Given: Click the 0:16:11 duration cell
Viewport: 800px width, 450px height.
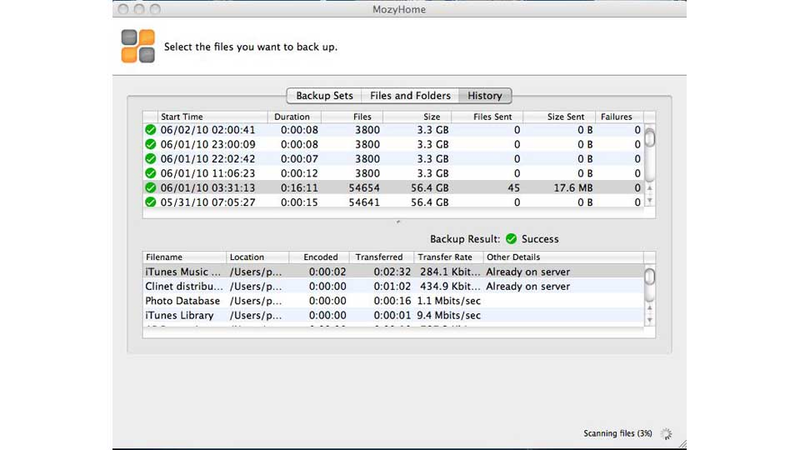Looking at the screenshot, I should [299, 188].
